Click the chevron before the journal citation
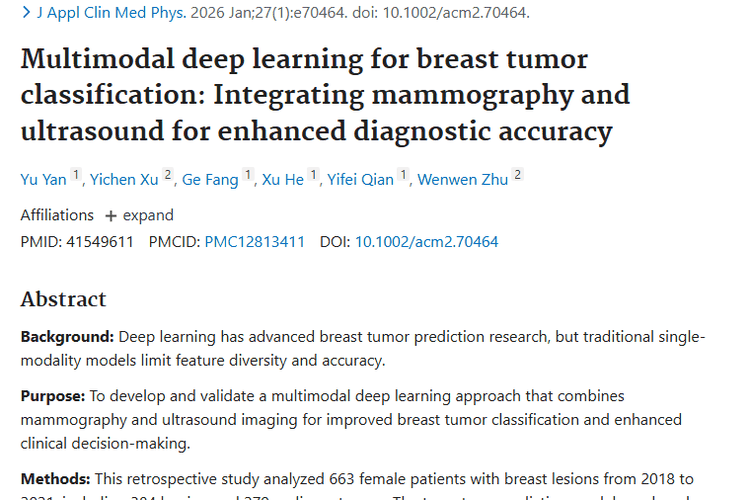The height and width of the screenshot is (500, 750). (26, 13)
